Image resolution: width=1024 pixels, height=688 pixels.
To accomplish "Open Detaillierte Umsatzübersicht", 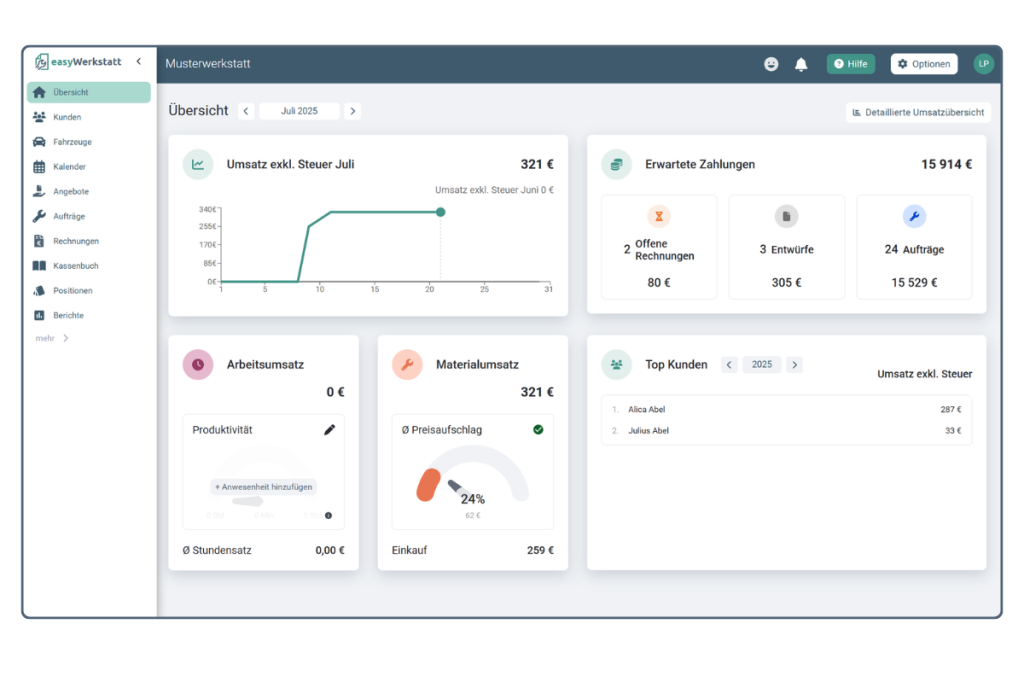I will point(918,113).
